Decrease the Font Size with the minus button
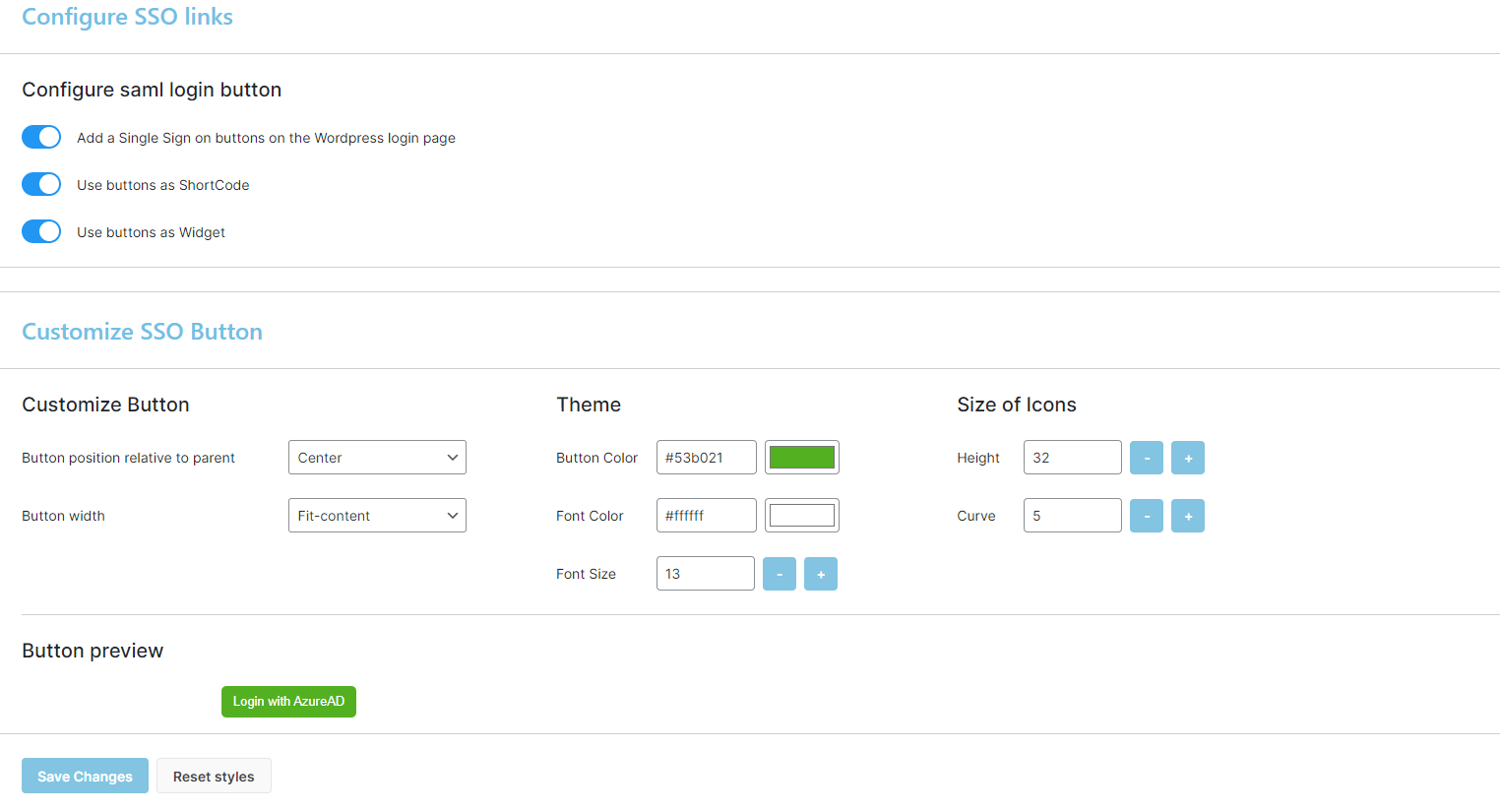1500x812 pixels. pos(780,573)
